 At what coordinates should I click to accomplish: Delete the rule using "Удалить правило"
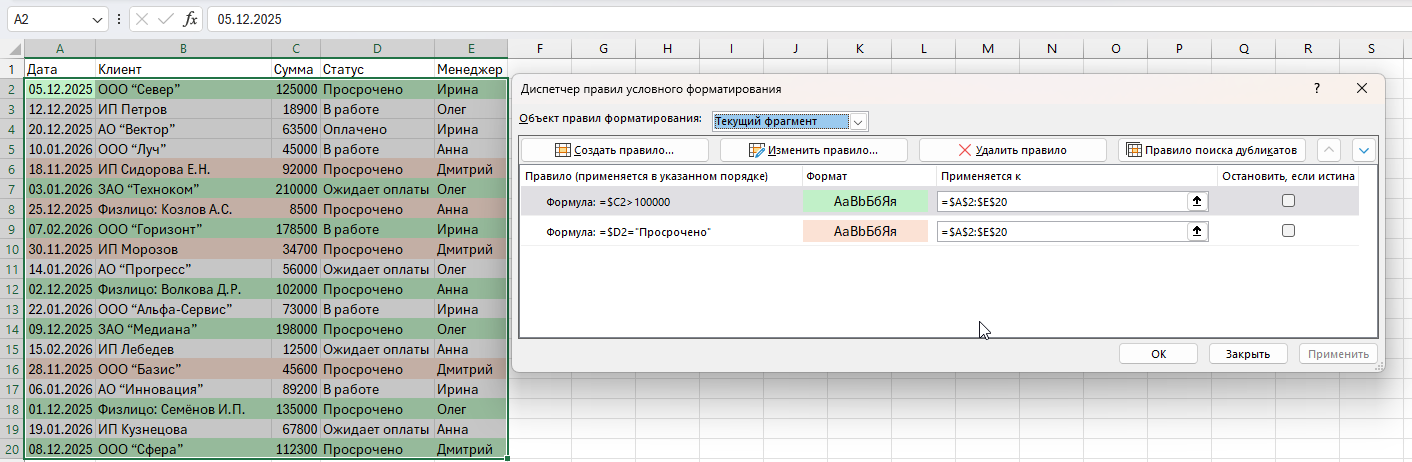click(1012, 150)
